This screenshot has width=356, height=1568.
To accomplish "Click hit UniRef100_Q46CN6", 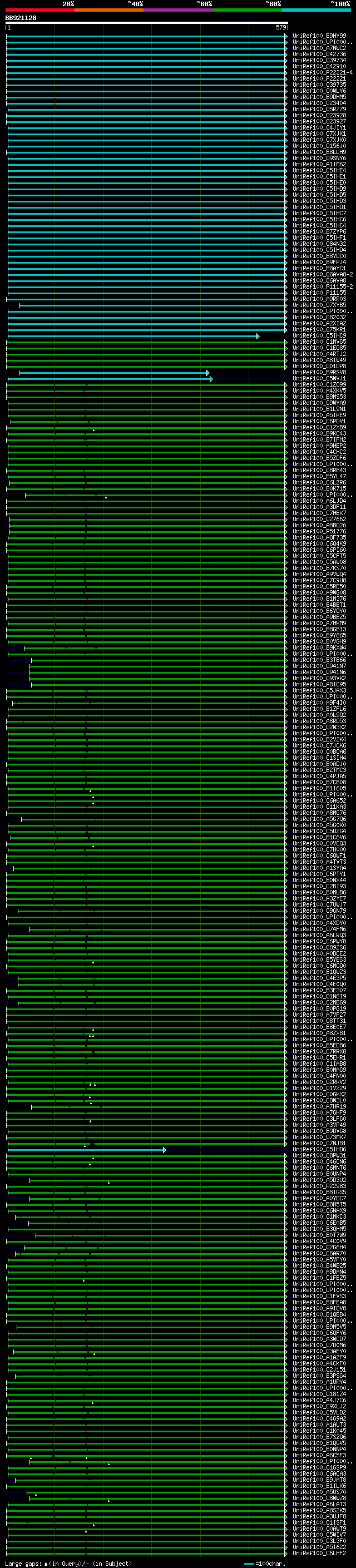I will [x=319, y=1162].
